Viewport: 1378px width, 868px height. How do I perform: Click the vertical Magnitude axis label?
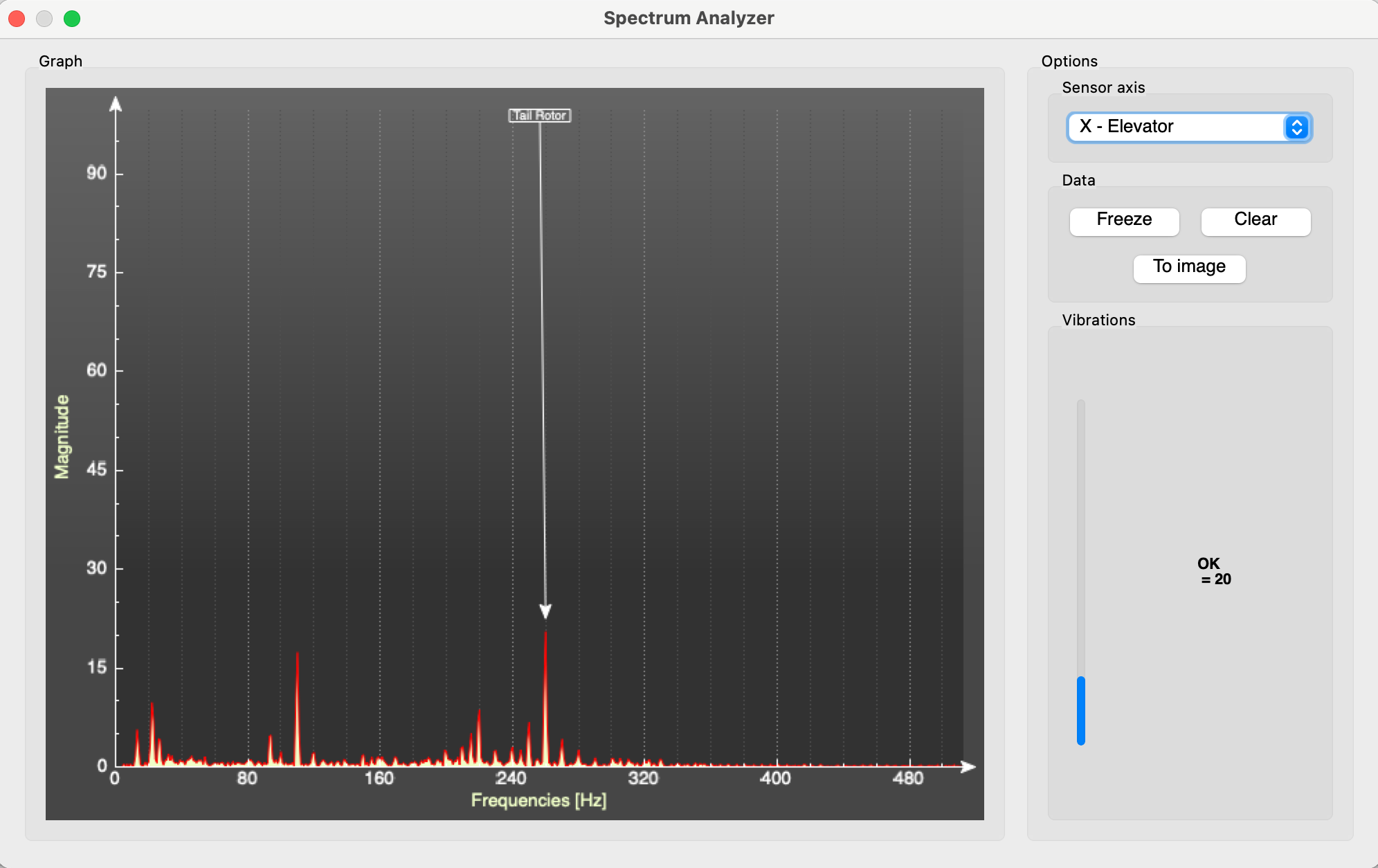62,437
